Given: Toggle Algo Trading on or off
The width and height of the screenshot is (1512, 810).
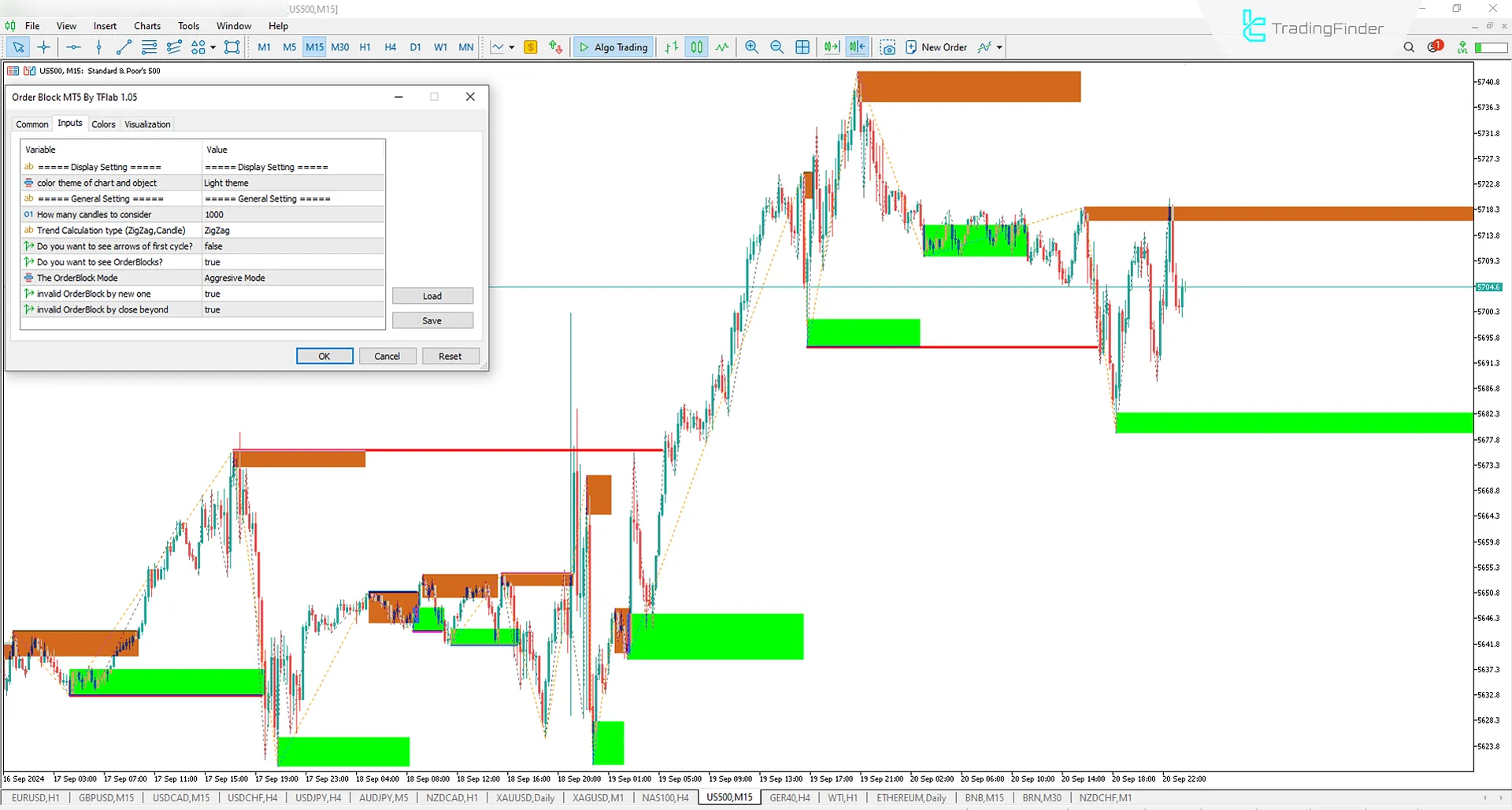Looking at the screenshot, I should click(x=613, y=47).
